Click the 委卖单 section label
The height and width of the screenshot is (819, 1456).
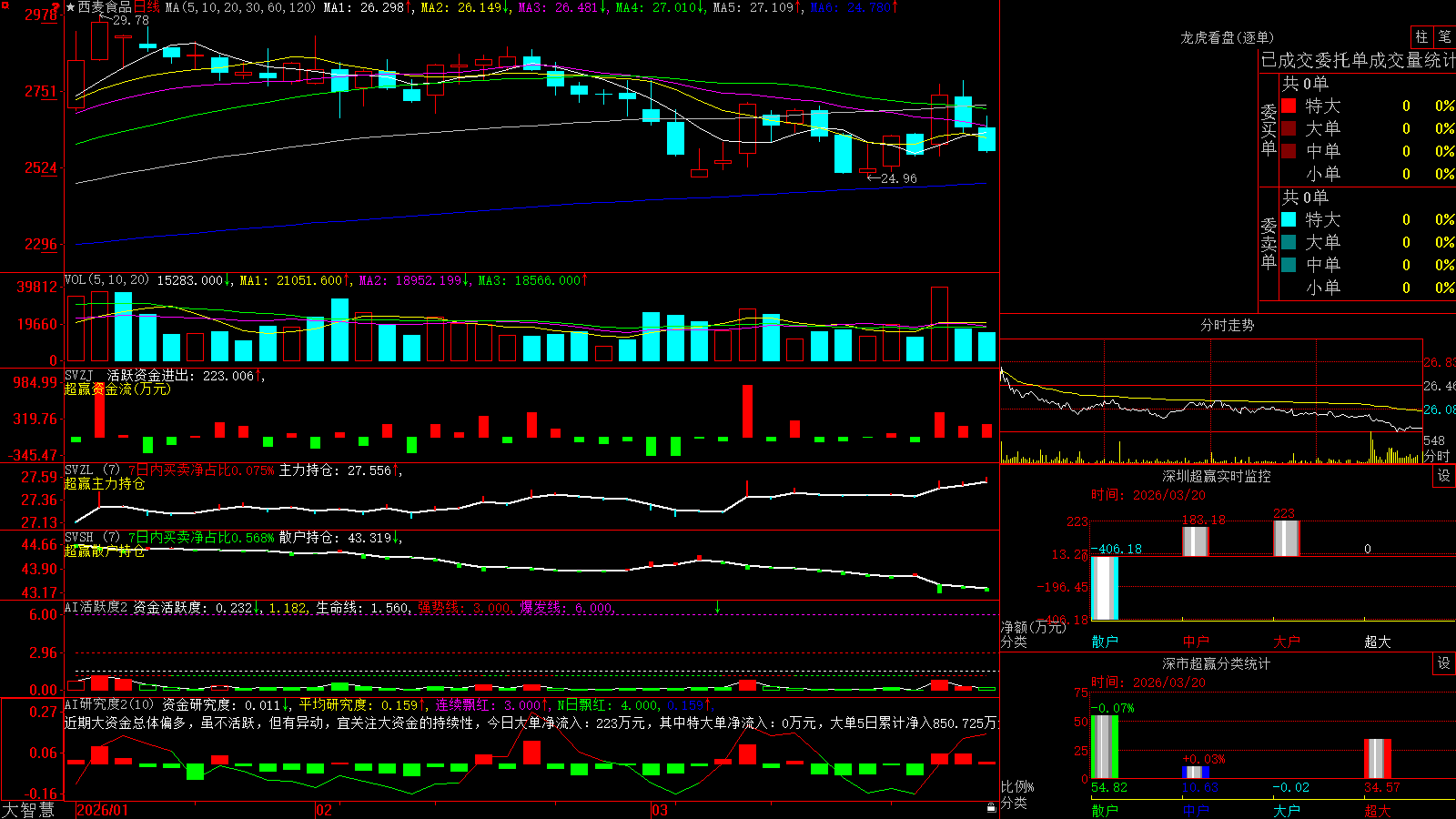coord(1269,243)
